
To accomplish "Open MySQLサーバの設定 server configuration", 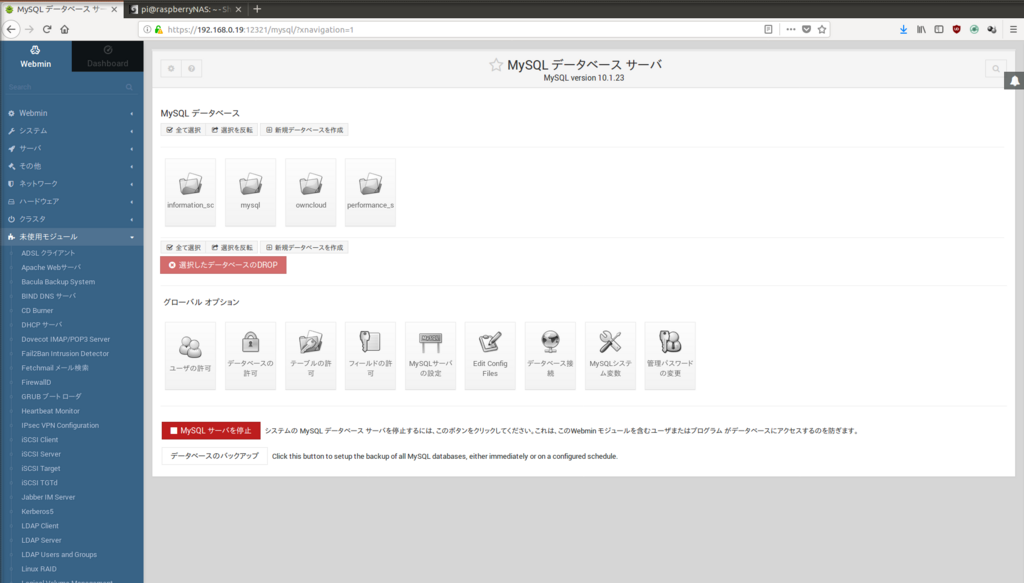I will (430, 355).
